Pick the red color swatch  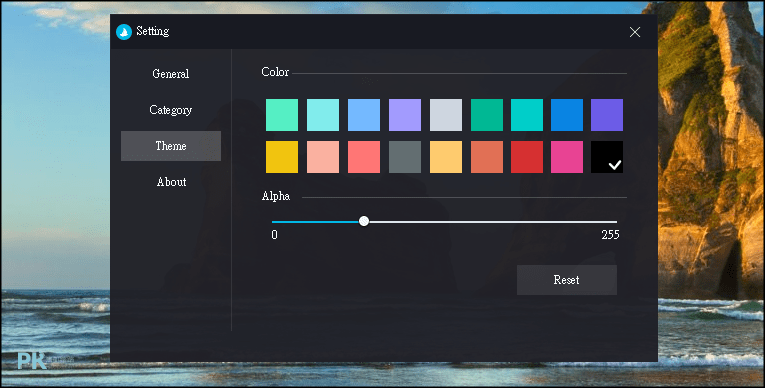click(x=527, y=157)
